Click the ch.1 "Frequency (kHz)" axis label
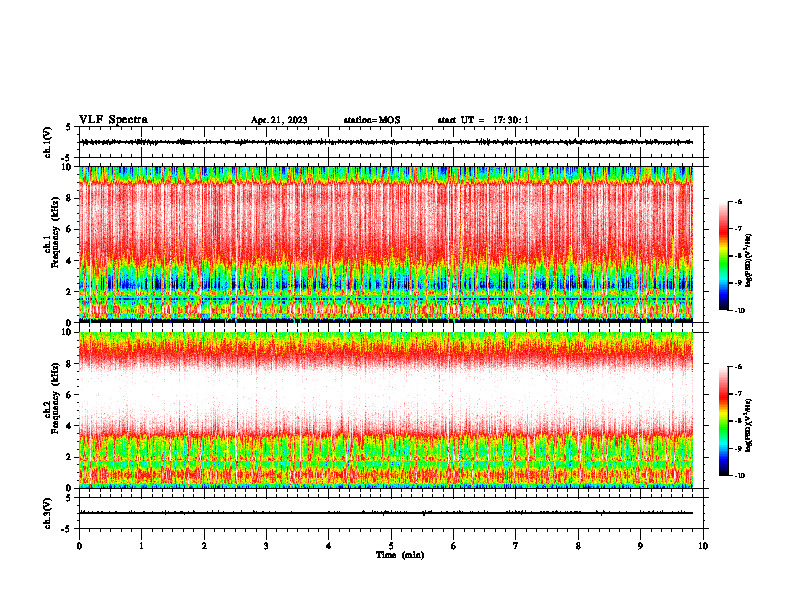The image size is (792, 612). click(x=56, y=232)
